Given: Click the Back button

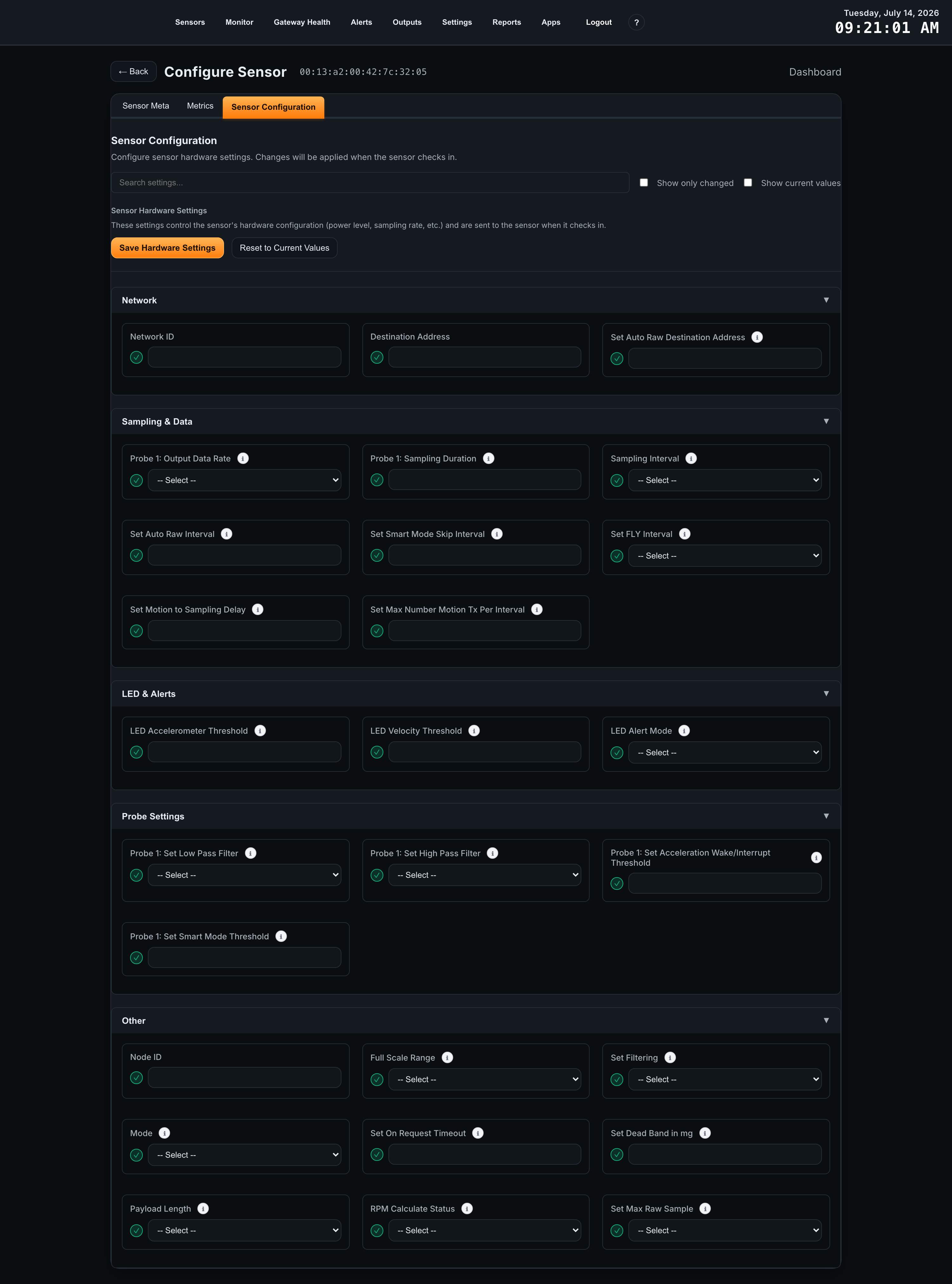Looking at the screenshot, I should (x=134, y=71).
